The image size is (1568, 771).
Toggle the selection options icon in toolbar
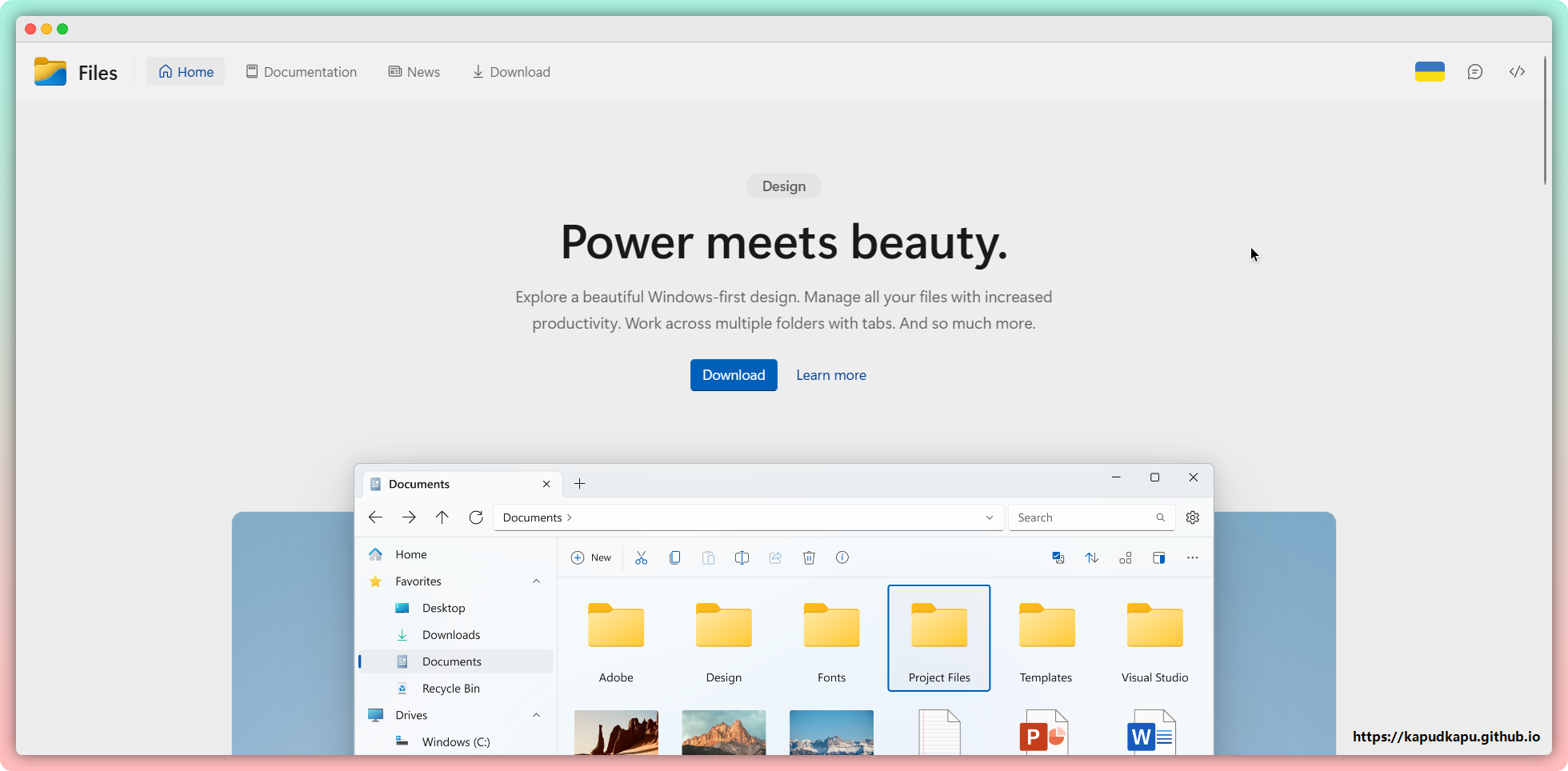click(x=1058, y=557)
